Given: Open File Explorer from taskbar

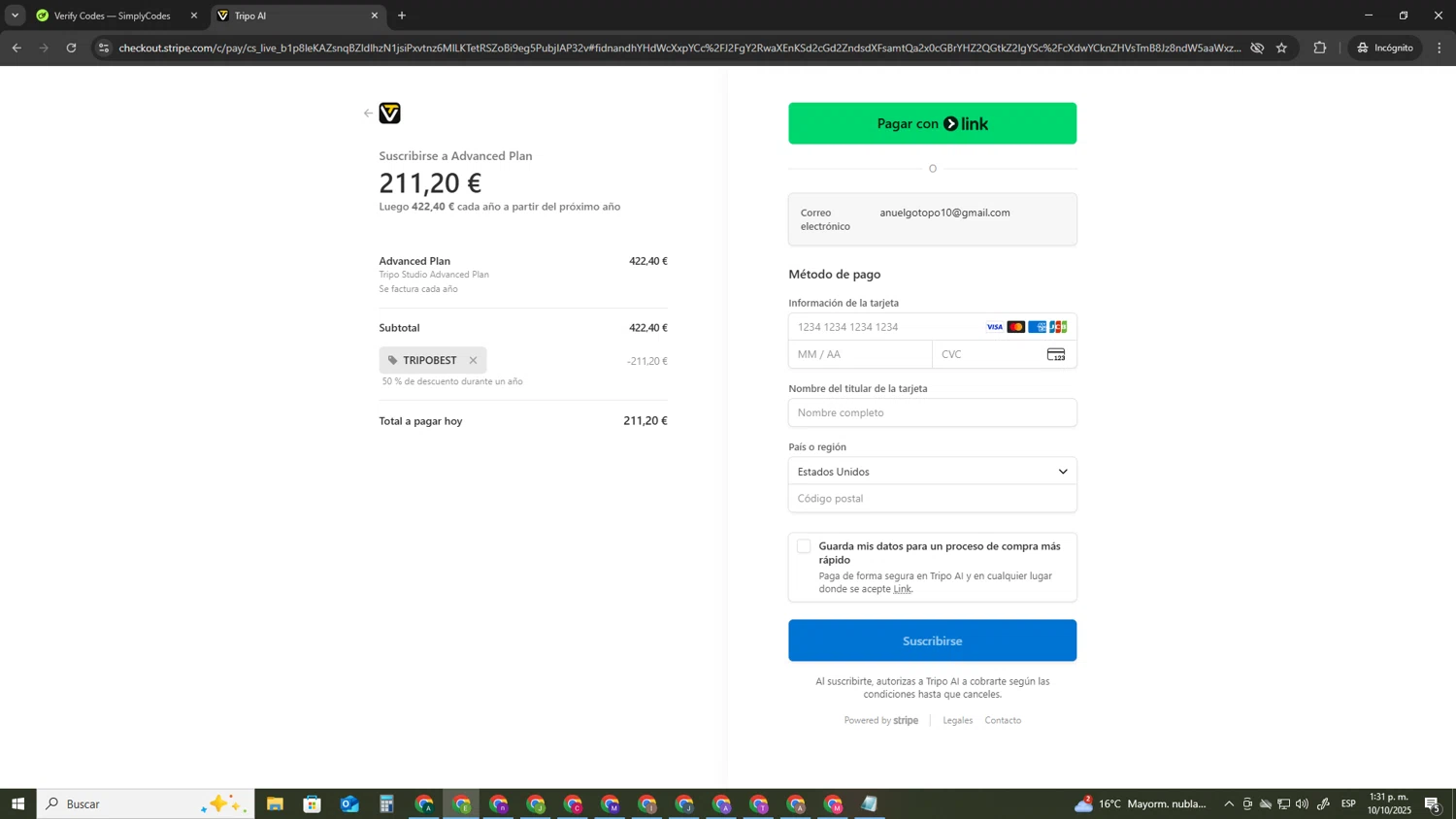Looking at the screenshot, I should click(275, 803).
